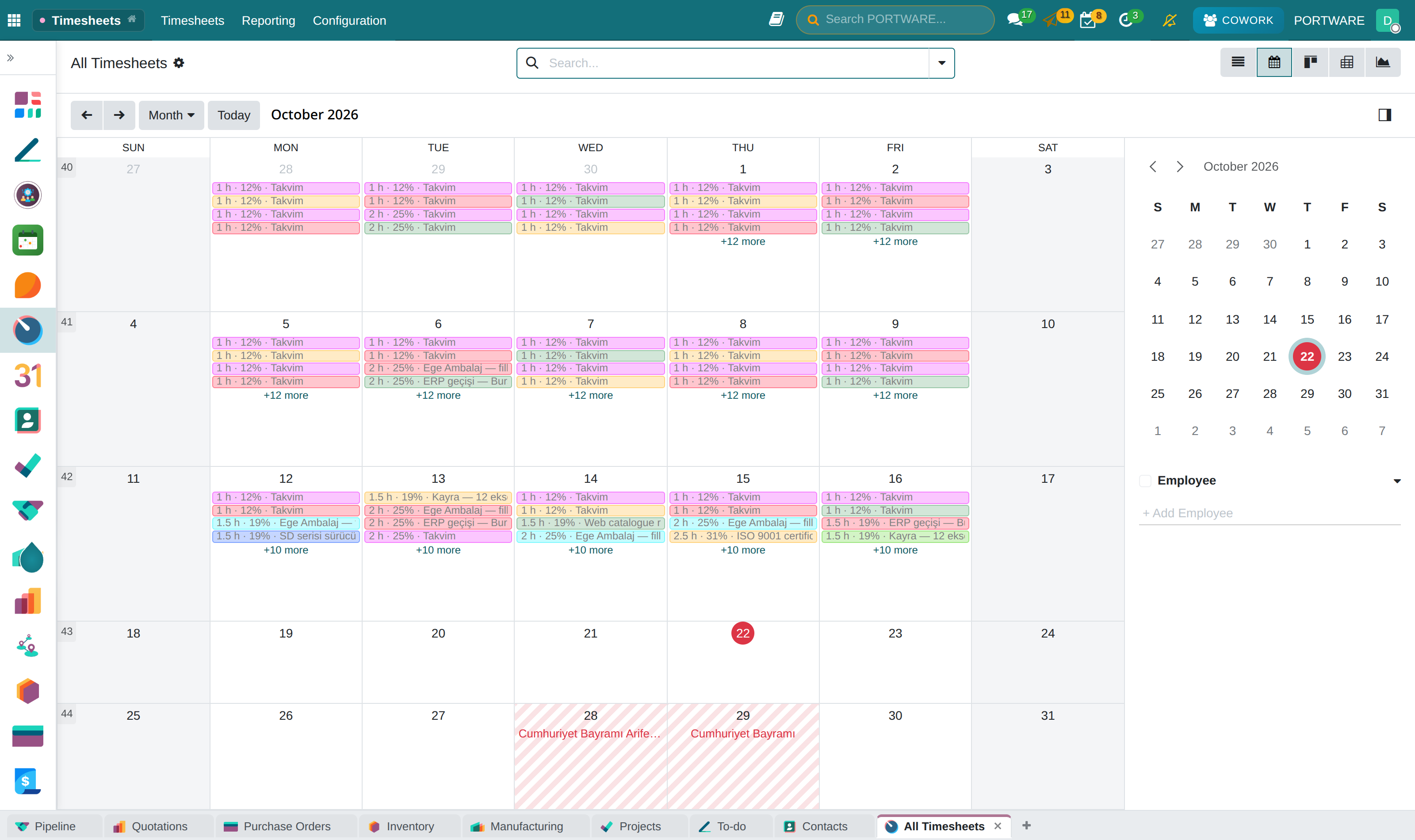This screenshot has height=840, width=1415.
Task: Focus the Add Employee field
Action: coord(1269,513)
